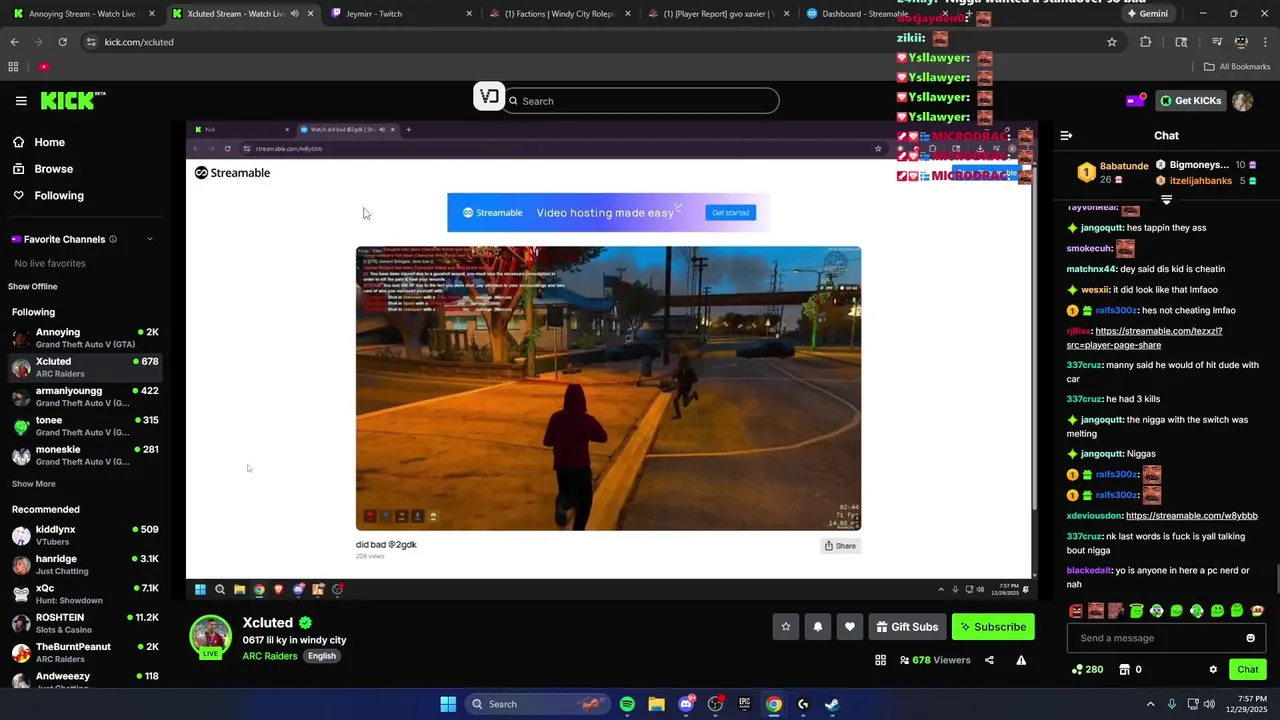This screenshot has height=720, width=1280.
Task: Show hidden system tray icons
Action: [1150, 704]
